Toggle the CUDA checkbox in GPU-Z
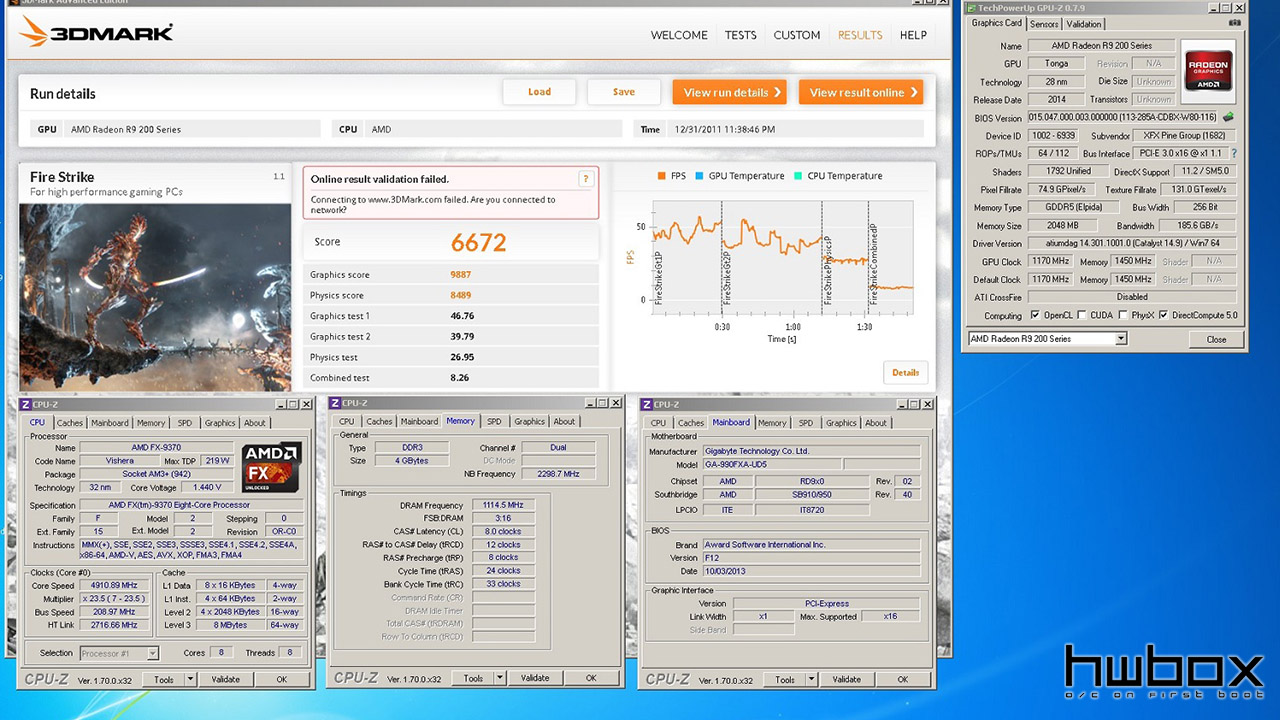Viewport: 1280px width, 720px height. (x=1083, y=315)
